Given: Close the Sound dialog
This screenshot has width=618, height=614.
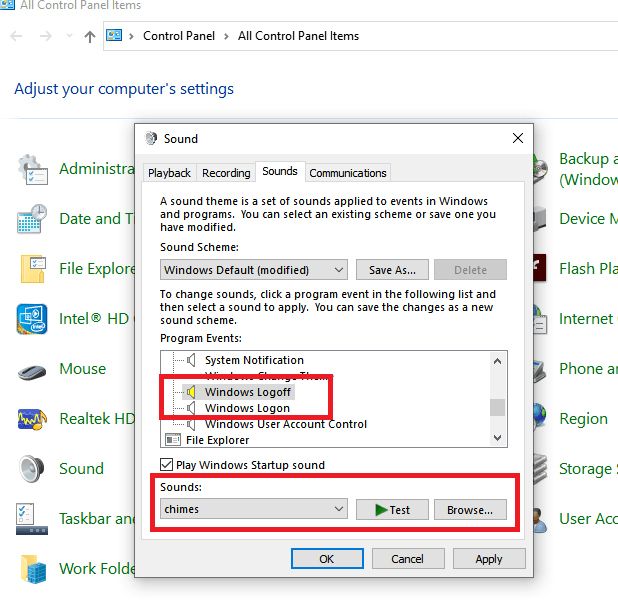Looking at the screenshot, I should pyautogui.click(x=518, y=138).
